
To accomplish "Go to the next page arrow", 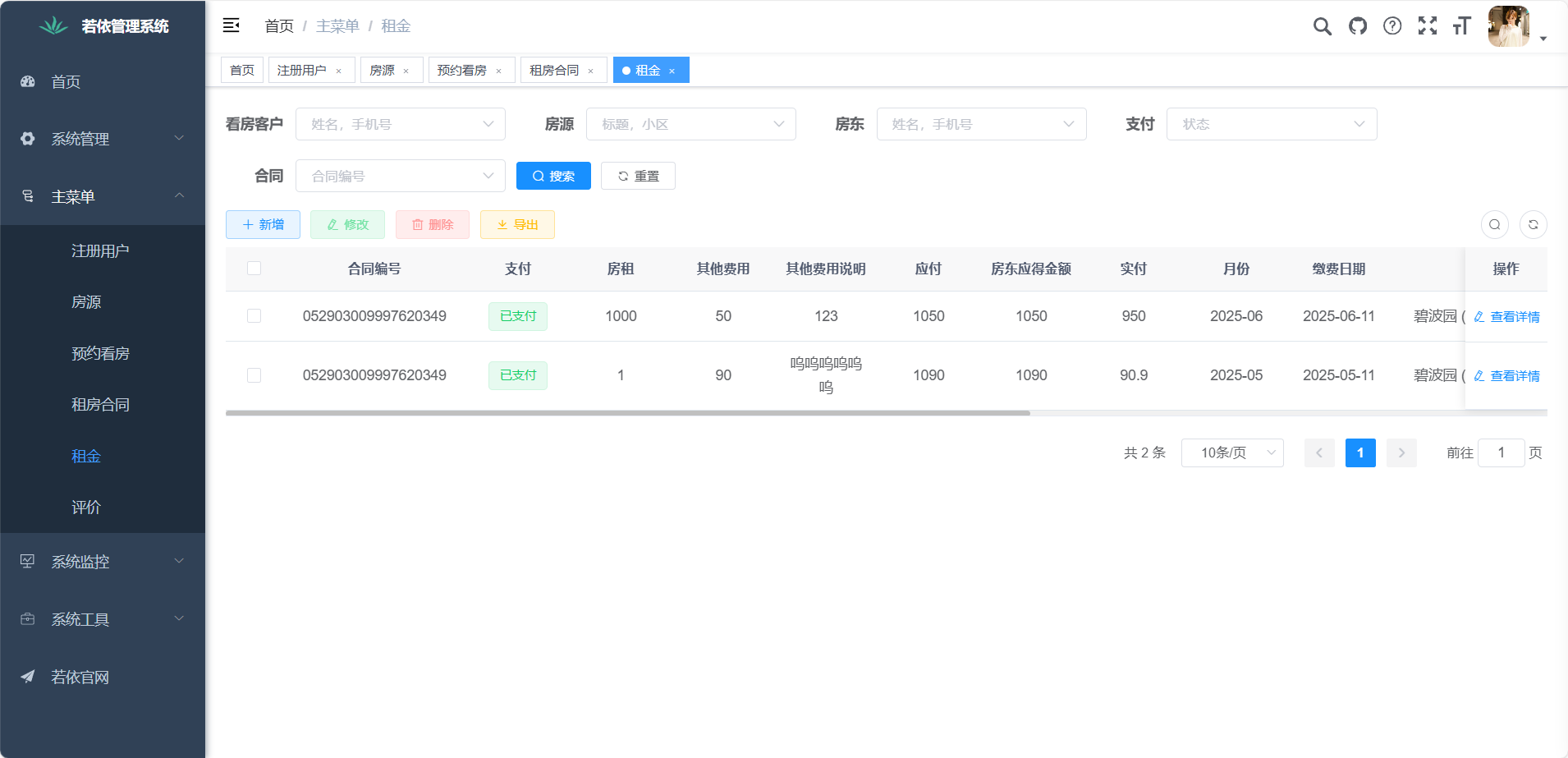I will [x=1401, y=453].
